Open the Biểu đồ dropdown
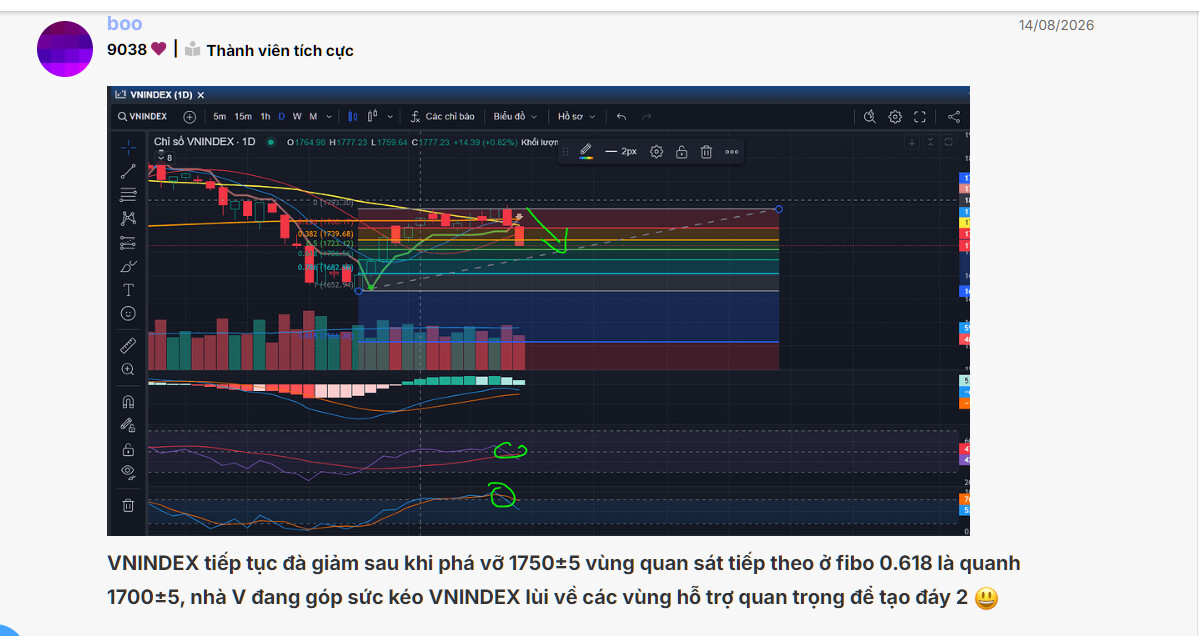Screen dimensions: 1199x636 [515, 116]
